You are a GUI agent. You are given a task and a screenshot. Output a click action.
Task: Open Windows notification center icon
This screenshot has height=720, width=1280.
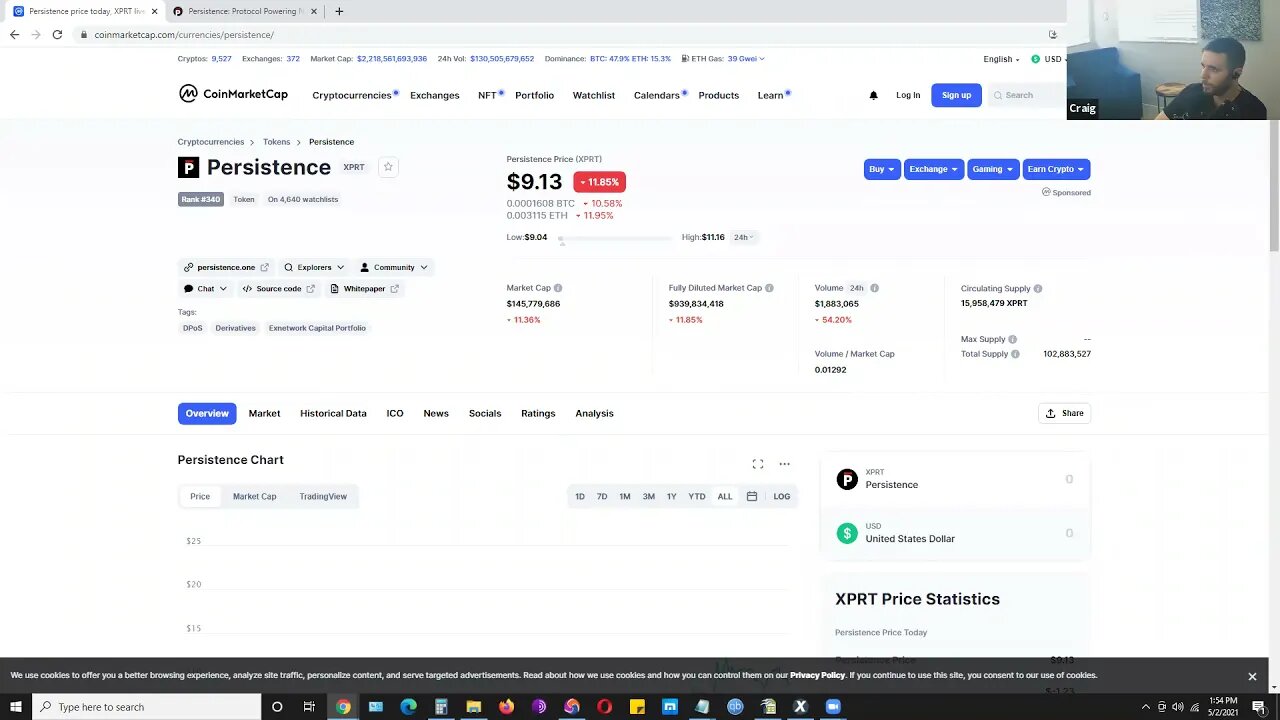click(1259, 707)
